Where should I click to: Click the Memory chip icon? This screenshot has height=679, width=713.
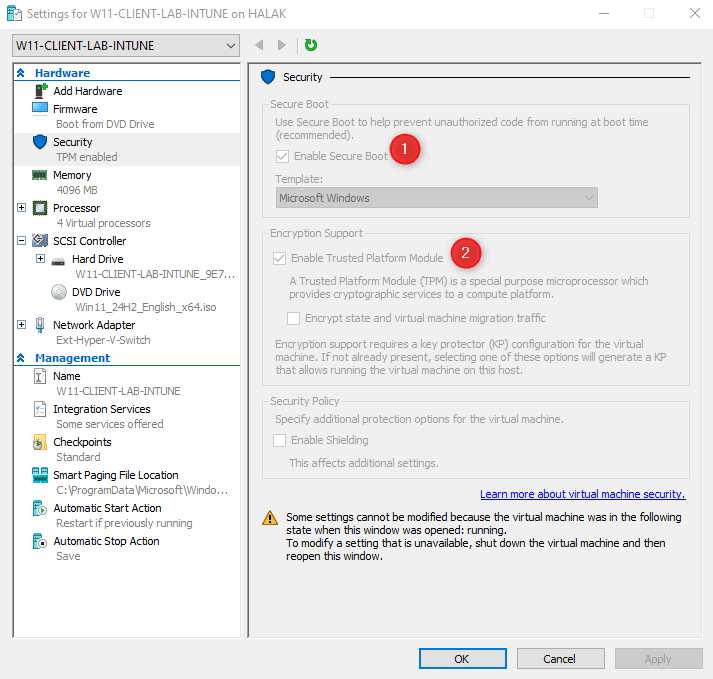(x=40, y=175)
